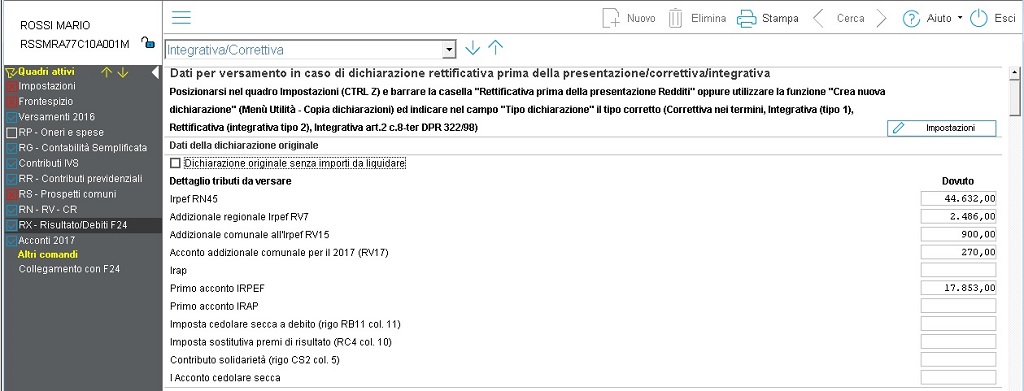The image size is (1024, 391).
Task: Toggle RR - Contributi previdenziali checkbox
Action: tap(11, 179)
